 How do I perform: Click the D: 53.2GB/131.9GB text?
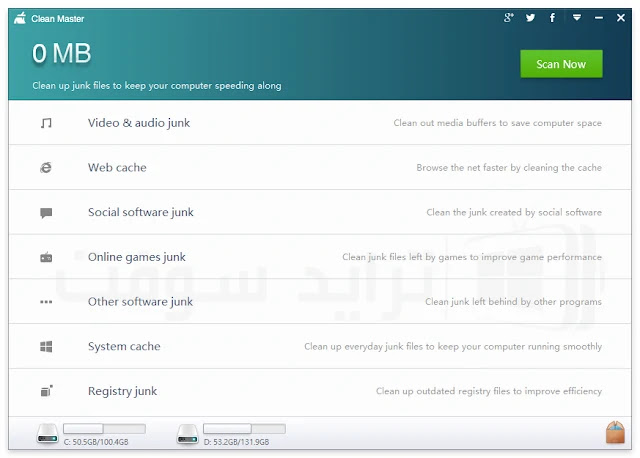click(236, 442)
